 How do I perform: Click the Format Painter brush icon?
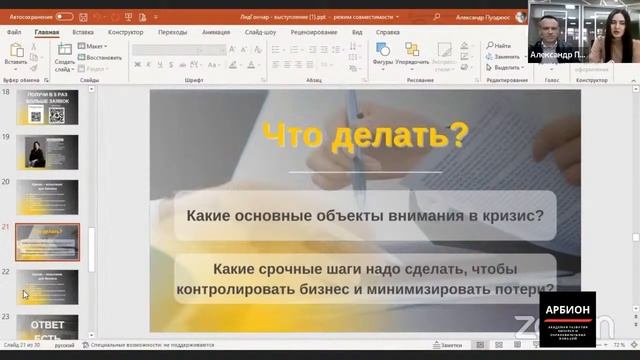pos(34,68)
